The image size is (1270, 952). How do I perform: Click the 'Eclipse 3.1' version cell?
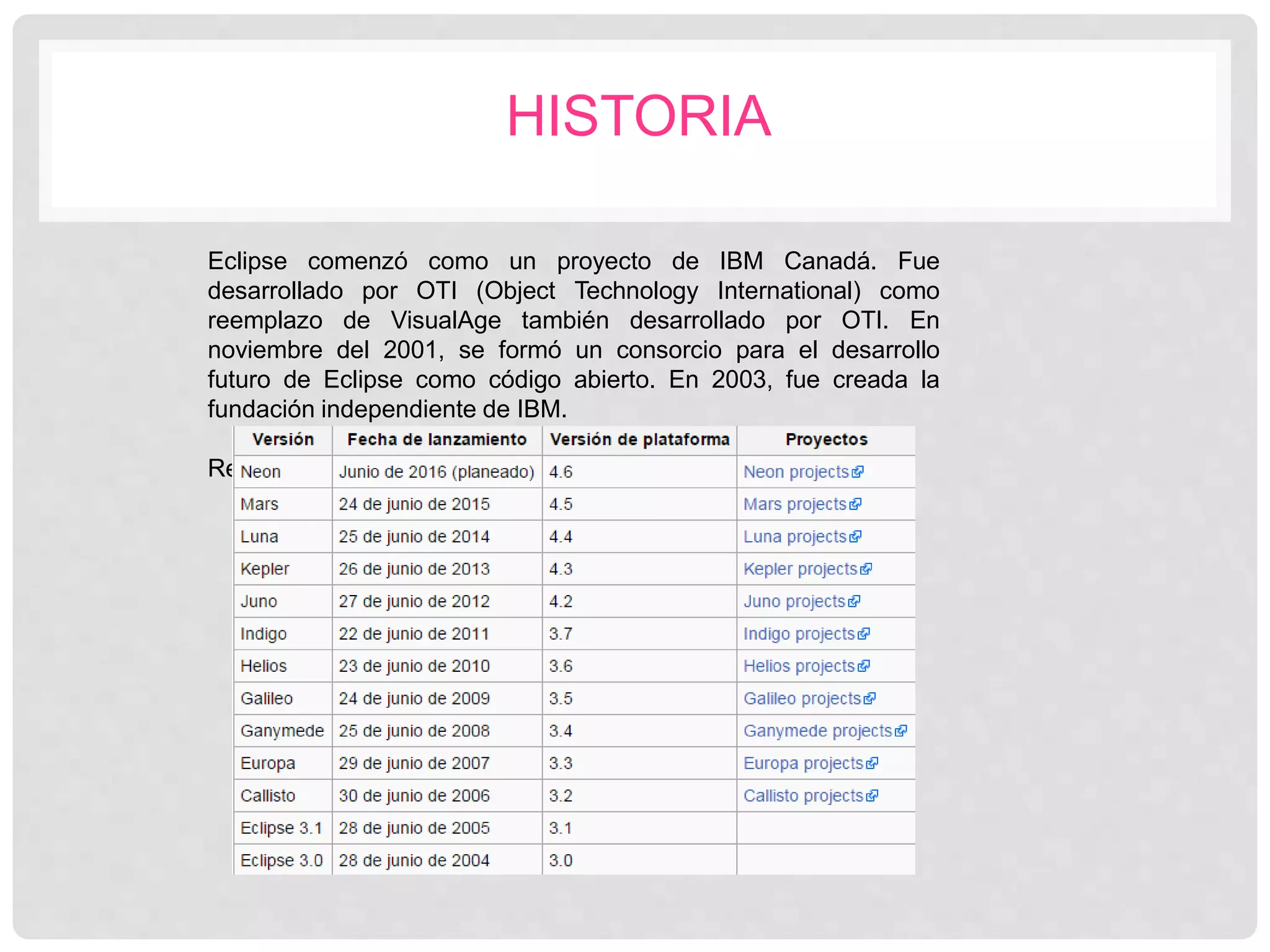coord(283,828)
